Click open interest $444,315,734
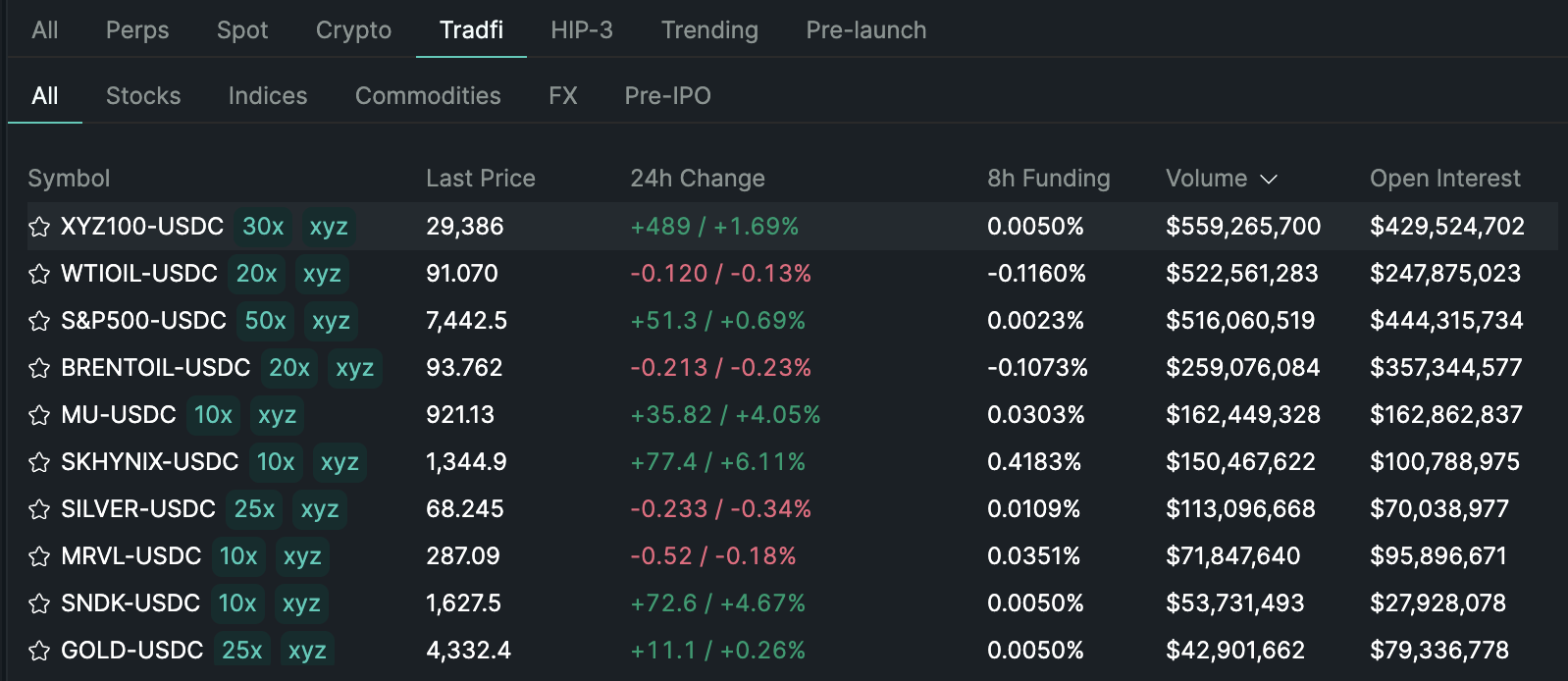The height and width of the screenshot is (681, 1568). pos(1447,321)
